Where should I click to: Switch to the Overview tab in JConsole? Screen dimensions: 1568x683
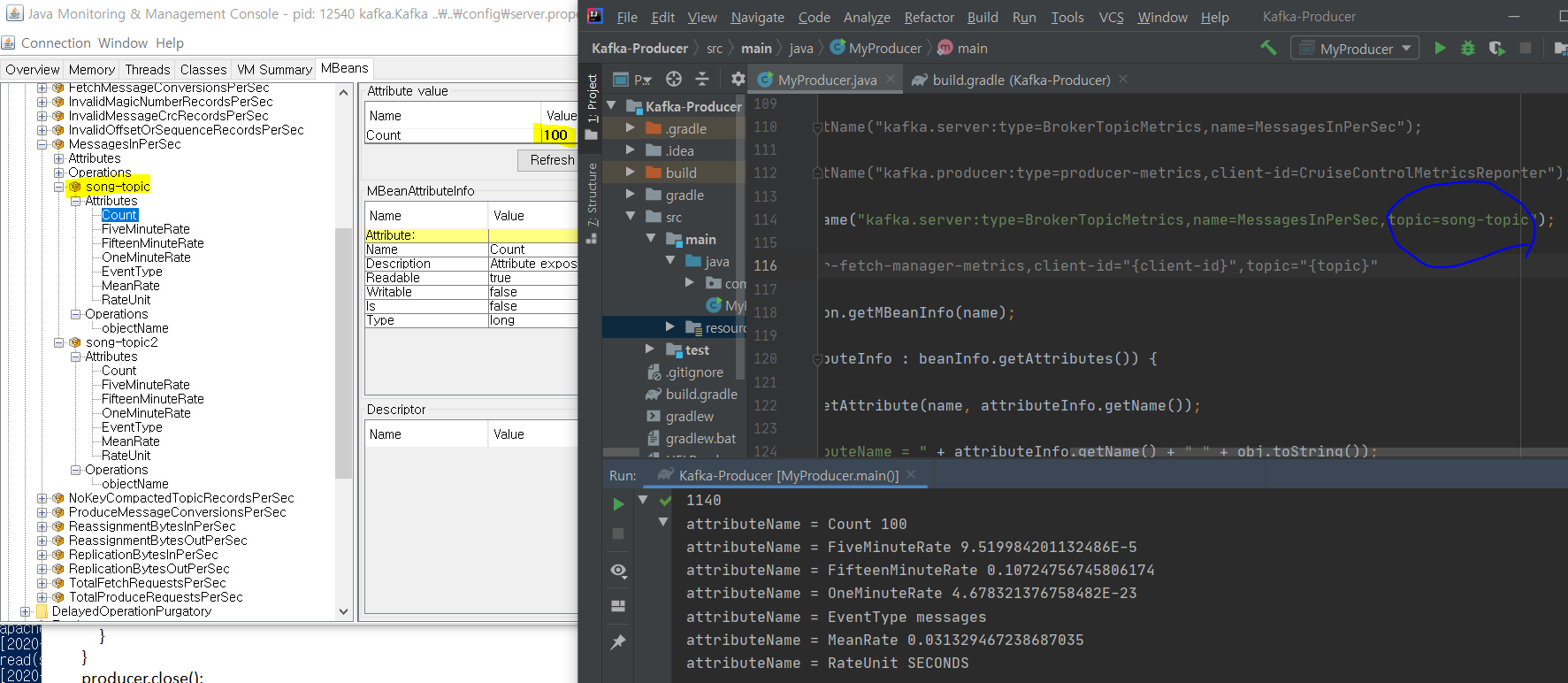click(32, 70)
